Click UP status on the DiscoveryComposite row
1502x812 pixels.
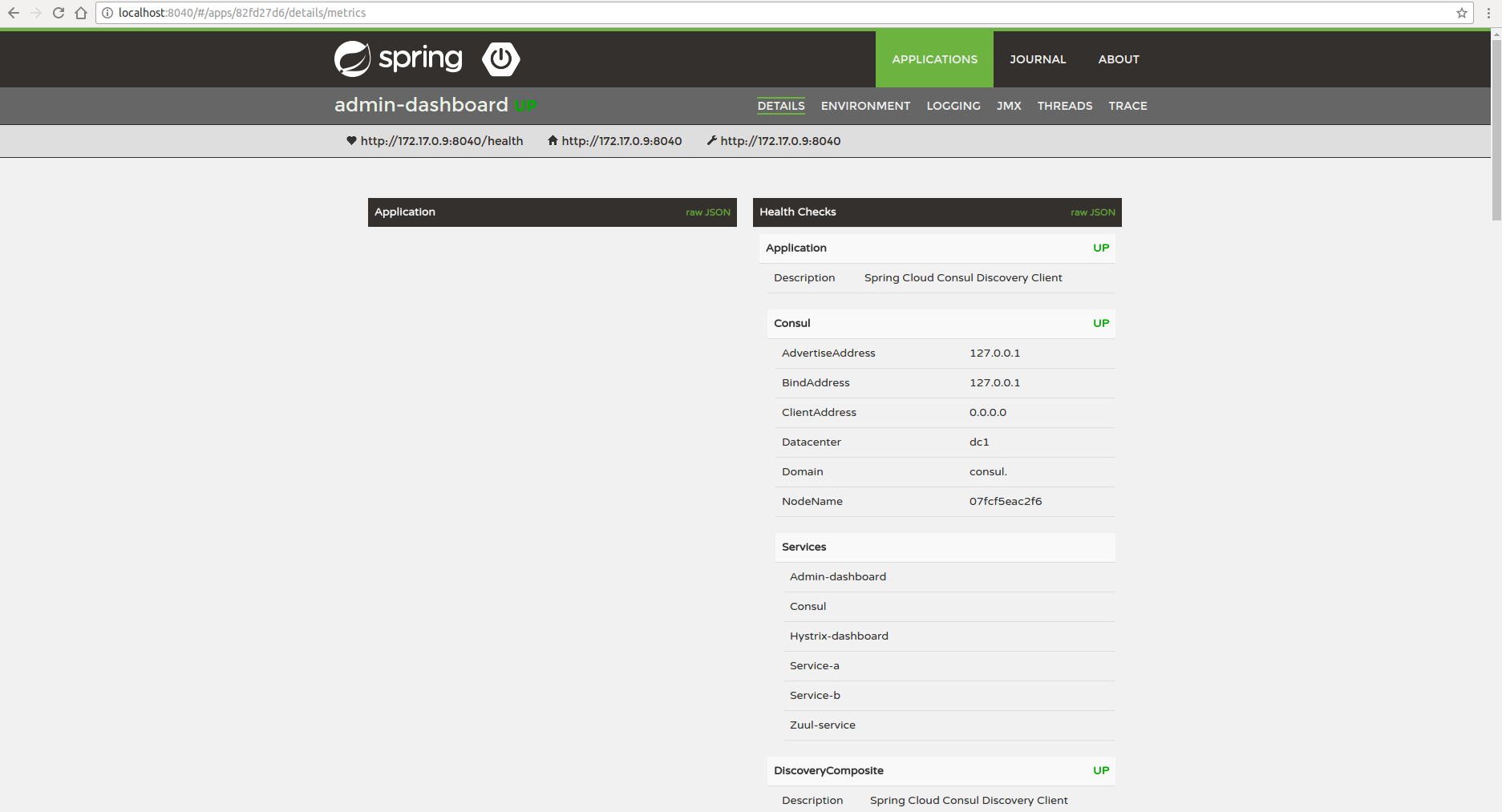click(1101, 770)
